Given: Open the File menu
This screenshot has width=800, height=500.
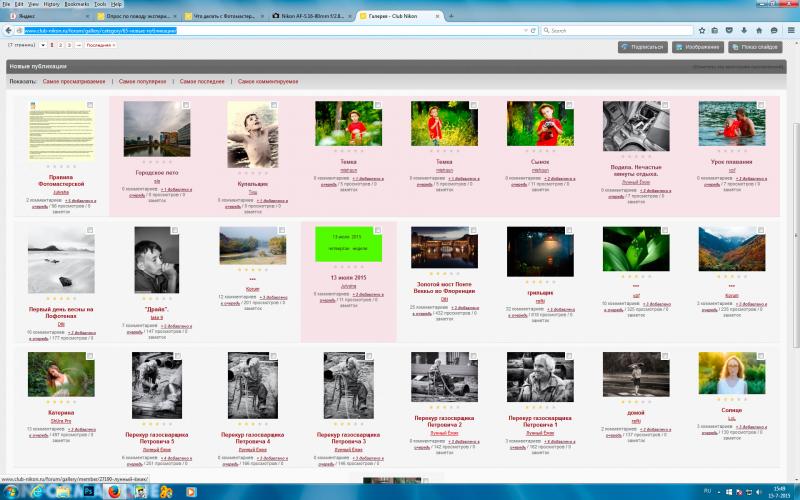Looking at the screenshot, I should pos(6,4).
